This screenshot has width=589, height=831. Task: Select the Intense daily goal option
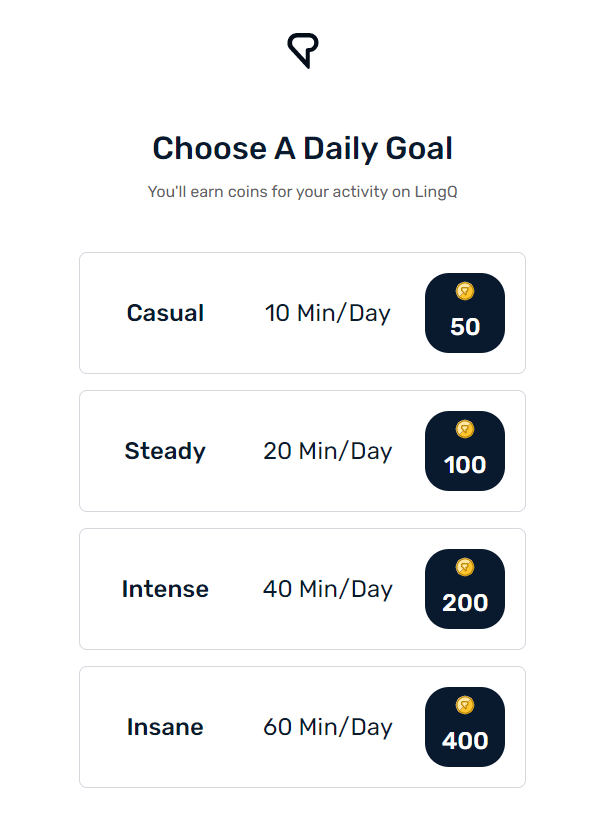[x=302, y=589]
